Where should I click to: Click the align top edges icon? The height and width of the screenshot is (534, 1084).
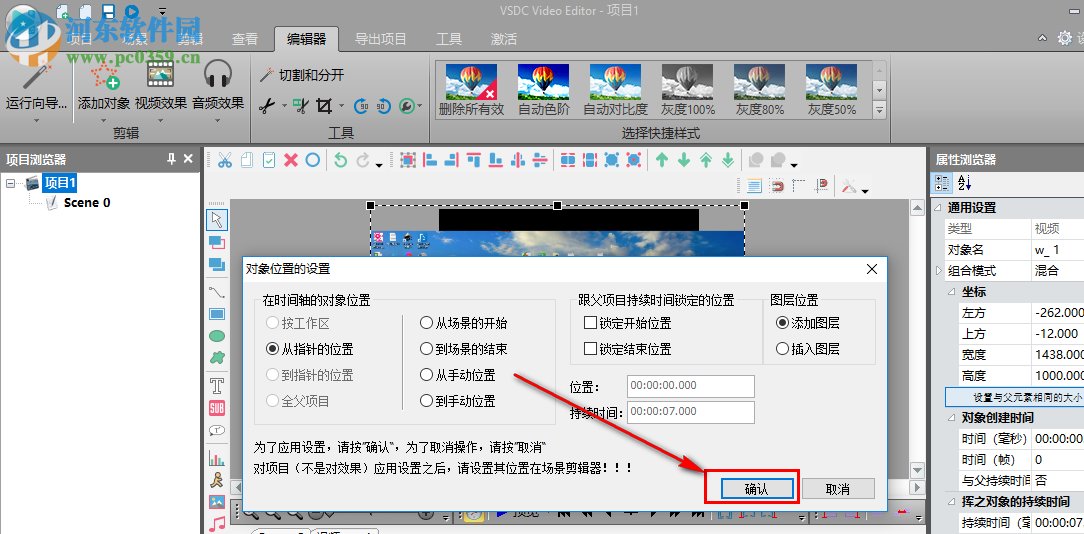(474, 160)
